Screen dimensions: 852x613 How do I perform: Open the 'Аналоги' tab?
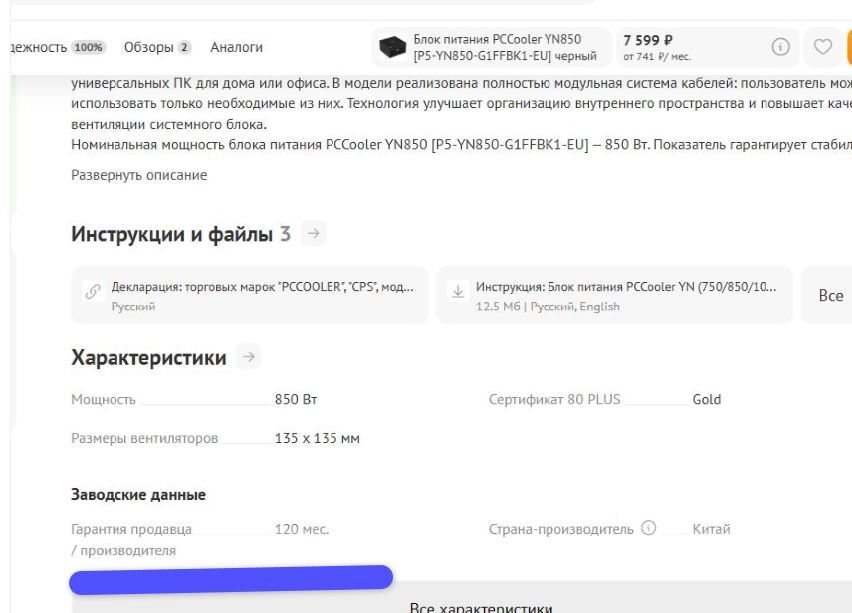(x=236, y=47)
